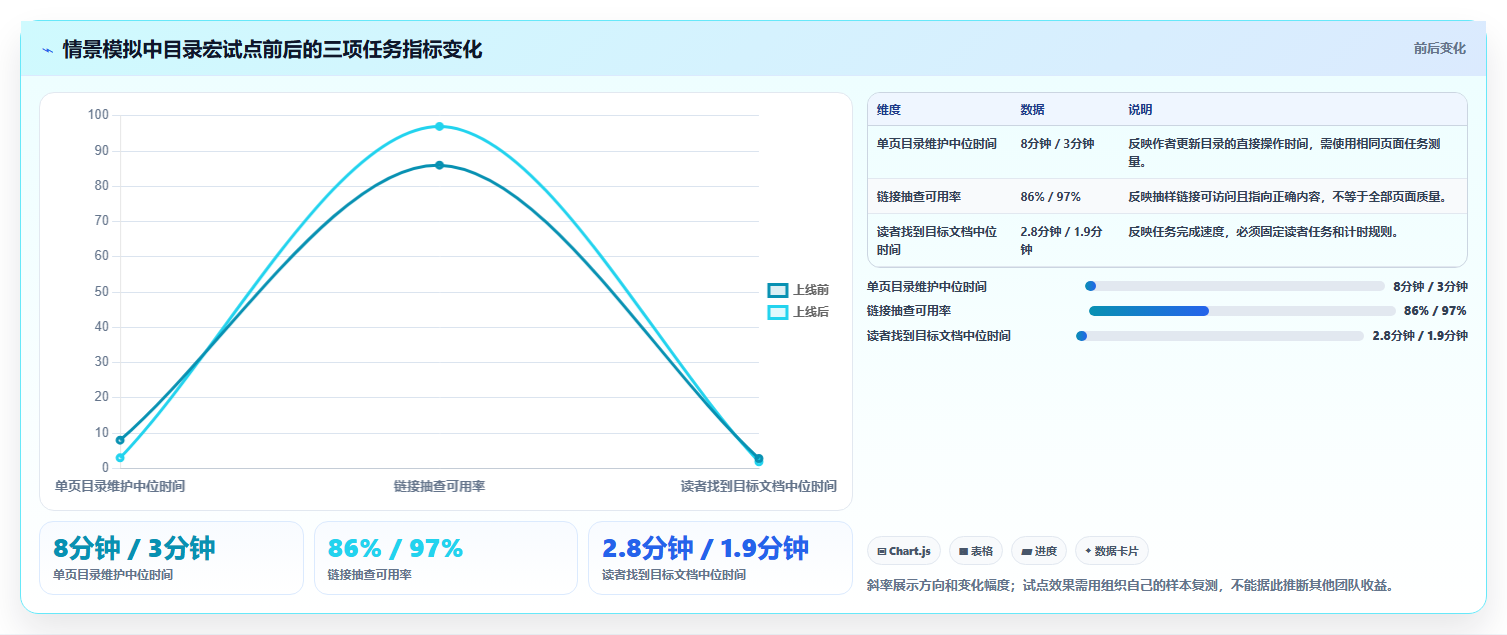Viewport: 1507px width, 635px height.
Task: Toggle the 上线前 legend swatch
Action: coord(778,290)
